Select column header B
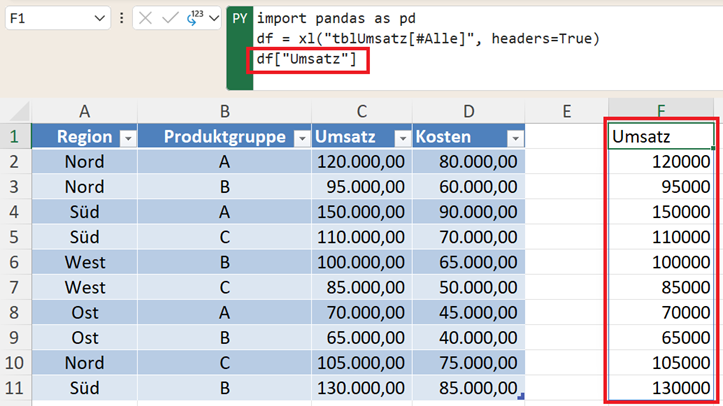 coord(224,110)
